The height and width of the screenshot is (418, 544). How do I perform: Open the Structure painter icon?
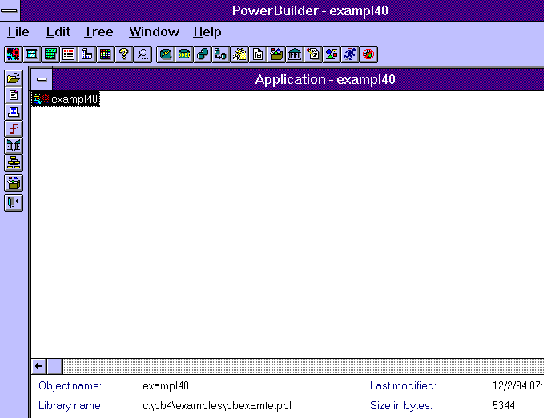tap(87, 54)
